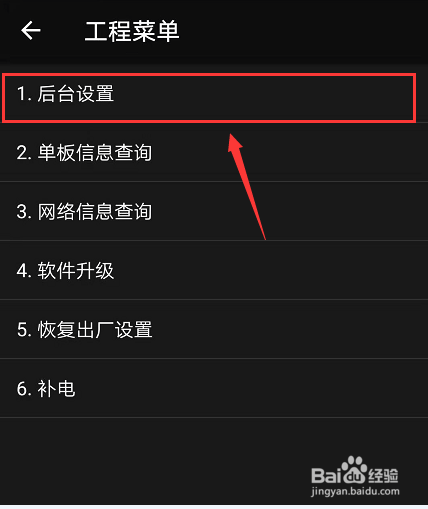The image size is (428, 509).
Task: Click the 工程菜单 title text
Action: pyautogui.click(x=132, y=31)
